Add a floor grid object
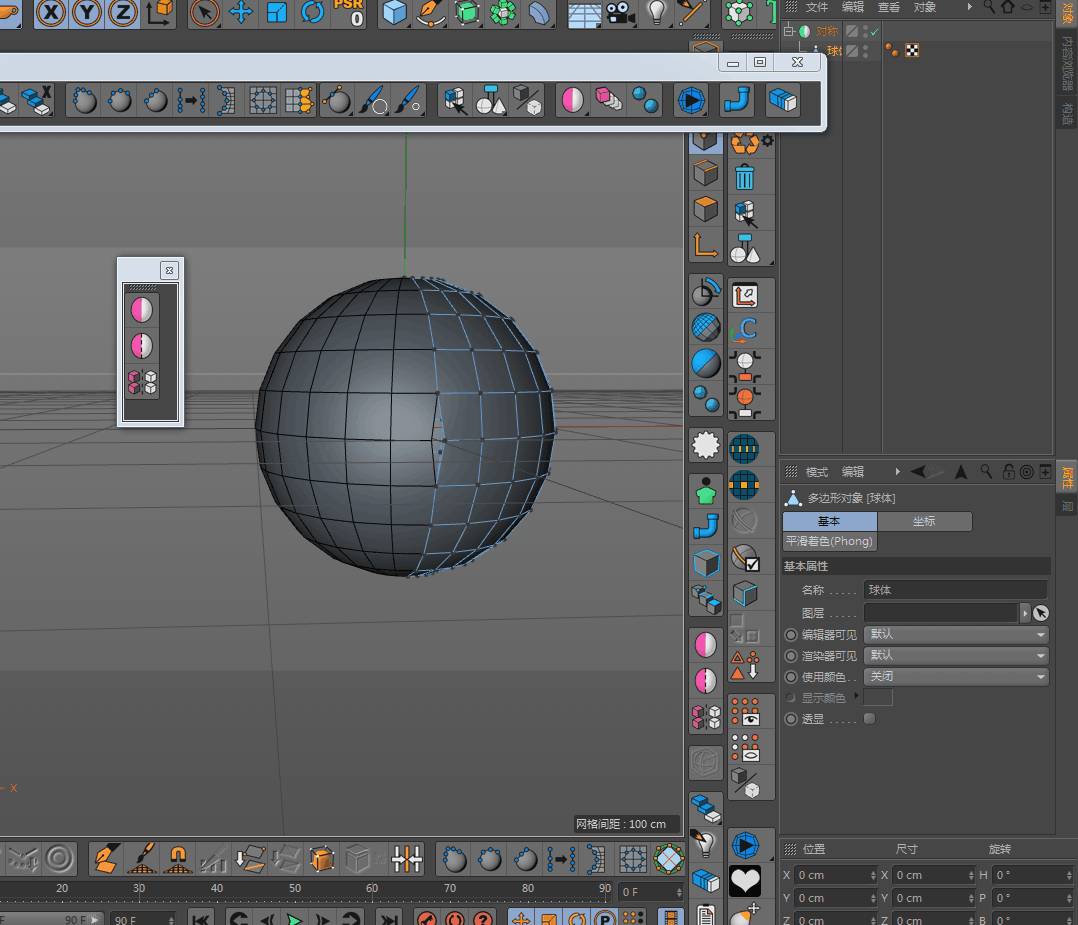This screenshot has height=925, width=1078. click(x=584, y=13)
